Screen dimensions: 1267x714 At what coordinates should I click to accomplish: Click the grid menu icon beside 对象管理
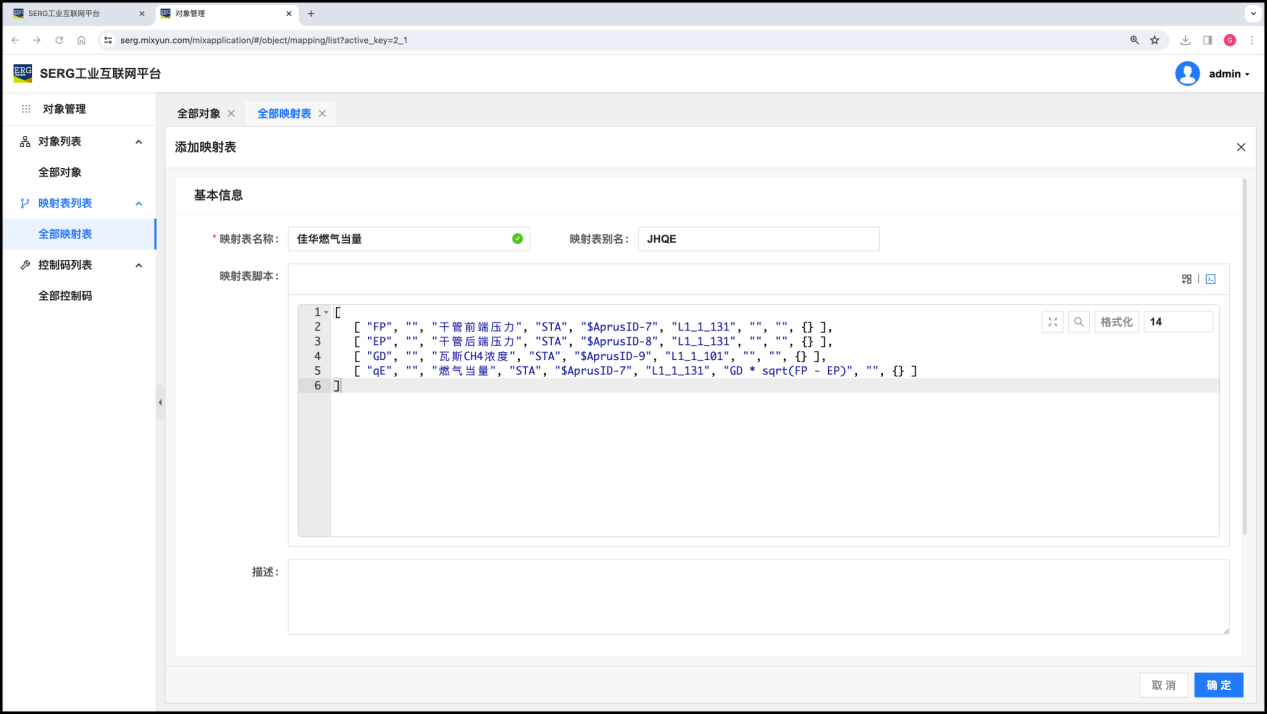point(26,109)
